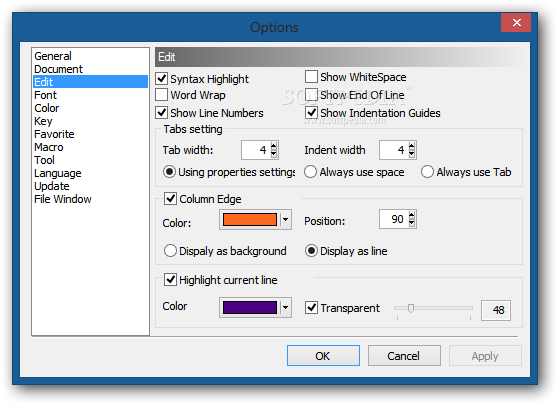Screen dimensions: 558x405
Task: Decrease Tab width with down arrow
Action: pos(273,154)
